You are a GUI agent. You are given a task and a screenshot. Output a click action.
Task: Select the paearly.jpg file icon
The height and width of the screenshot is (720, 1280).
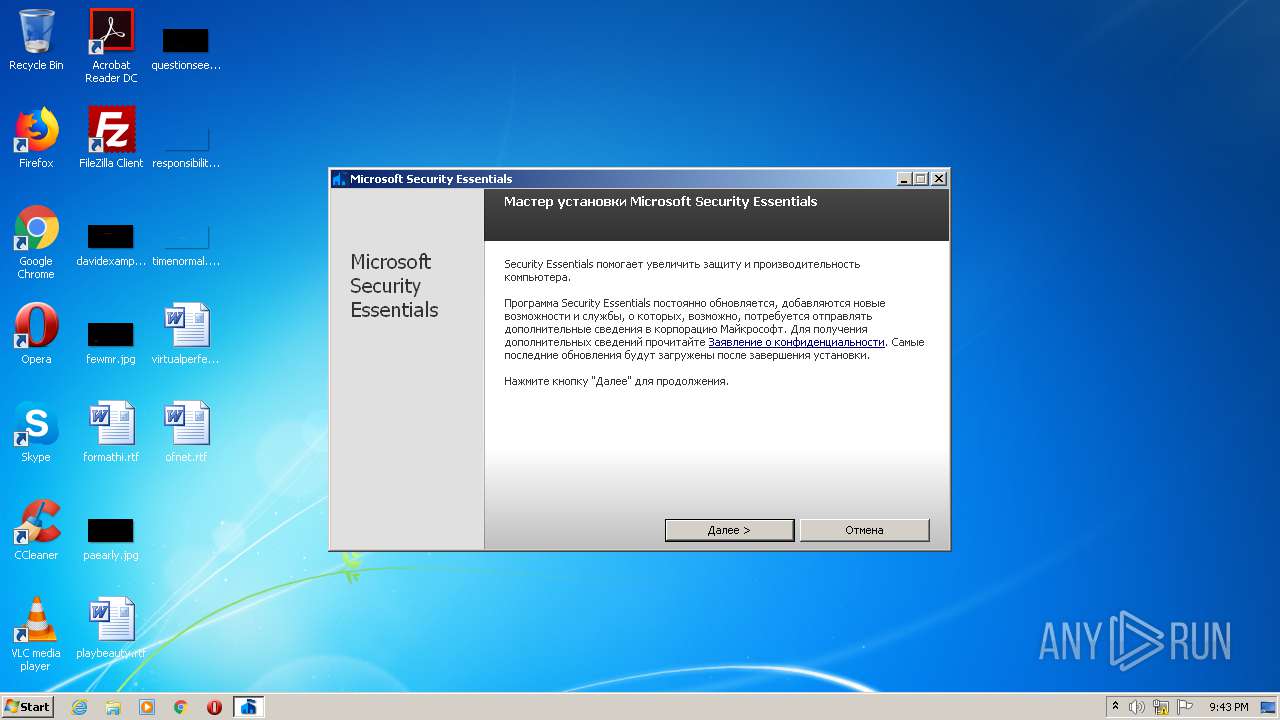coord(111,538)
